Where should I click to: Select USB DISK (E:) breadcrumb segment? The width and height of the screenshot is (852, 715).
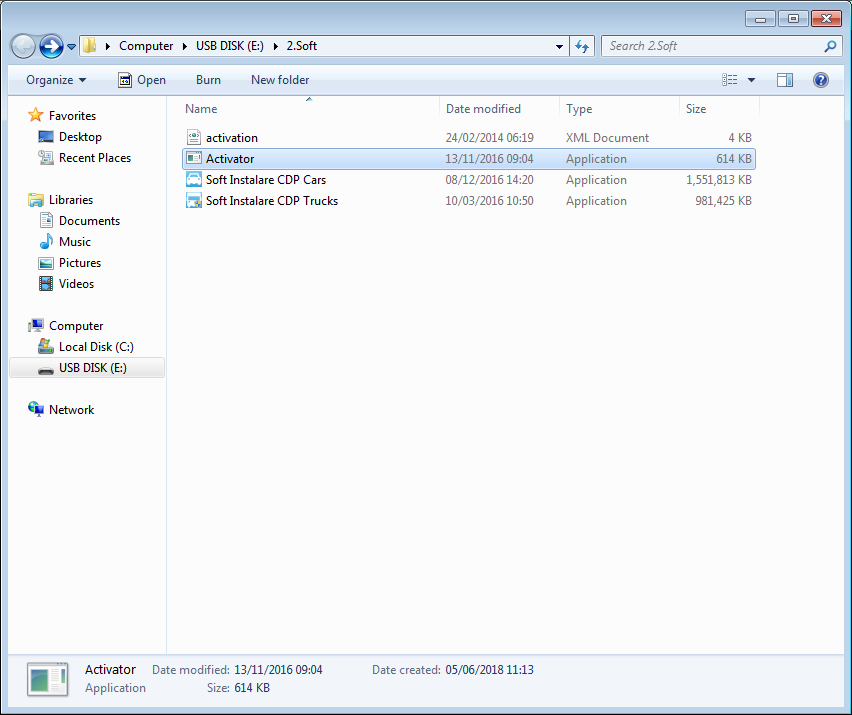(229, 46)
